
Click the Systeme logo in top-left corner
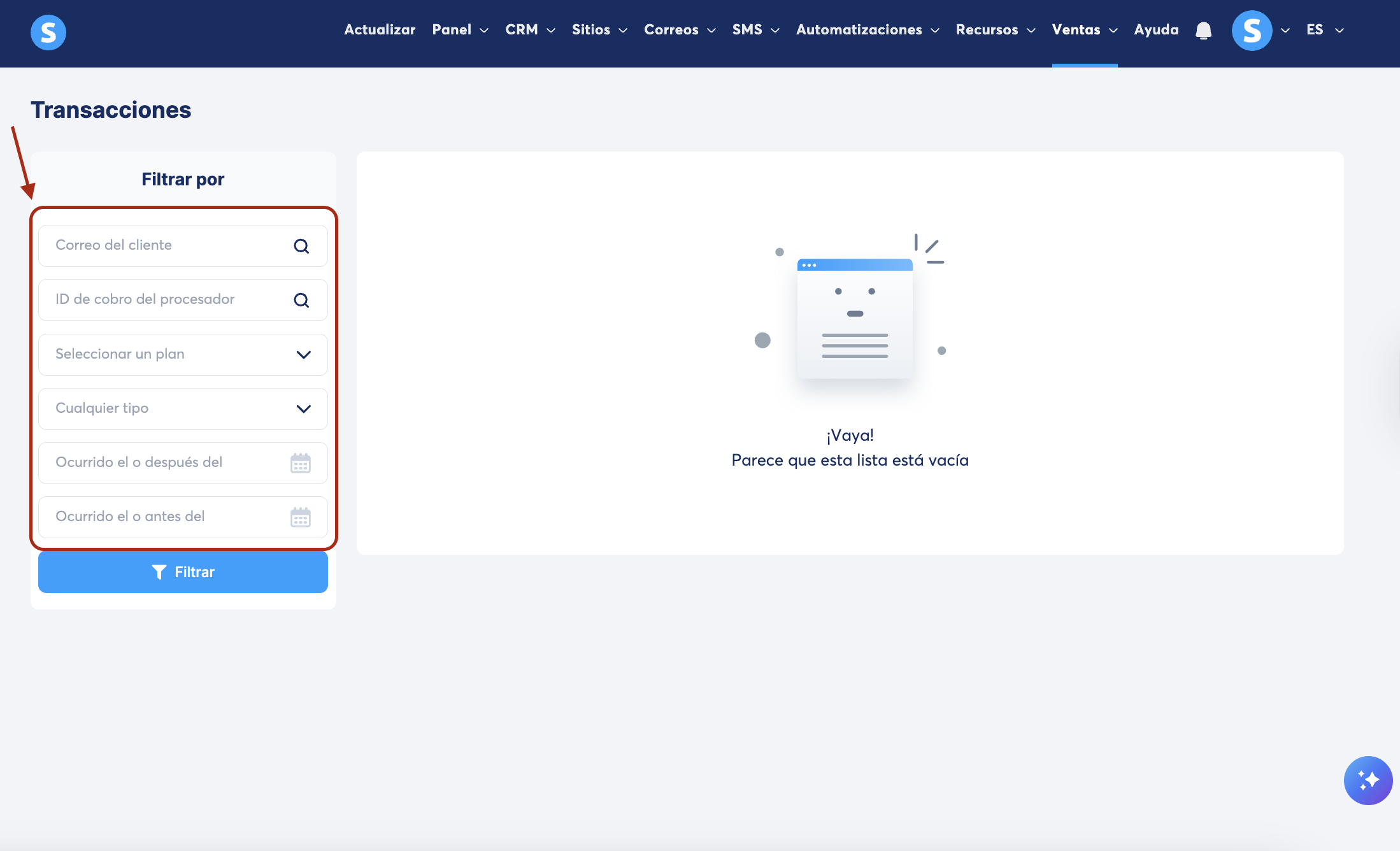(x=48, y=32)
